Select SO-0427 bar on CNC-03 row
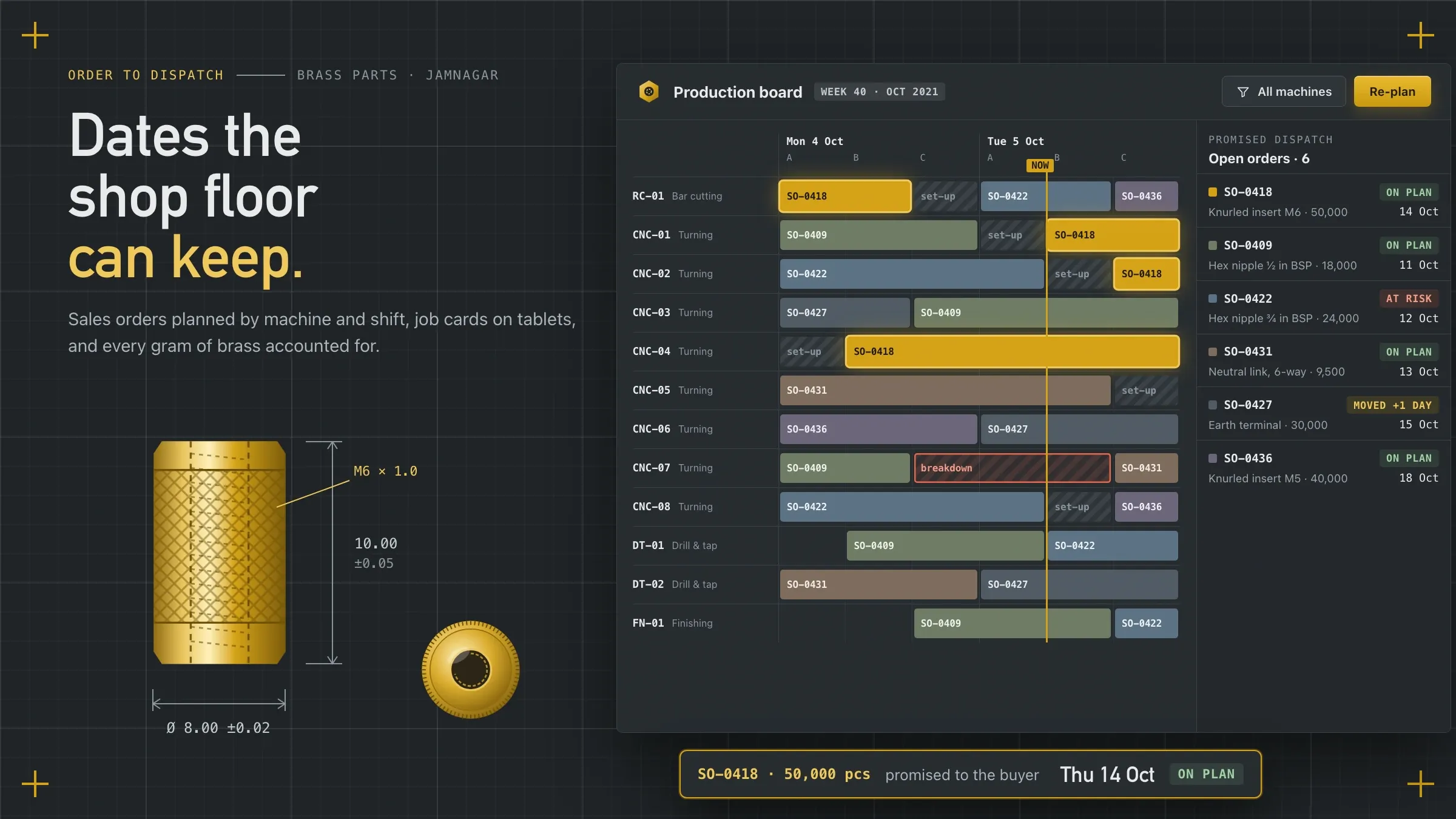The width and height of the screenshot is (1456, 819). (x=845, y=312)
